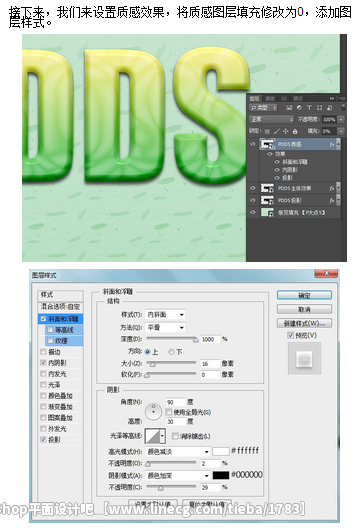Click lock position icon
The height and width of the screenshot is (528, 361).
286,131
